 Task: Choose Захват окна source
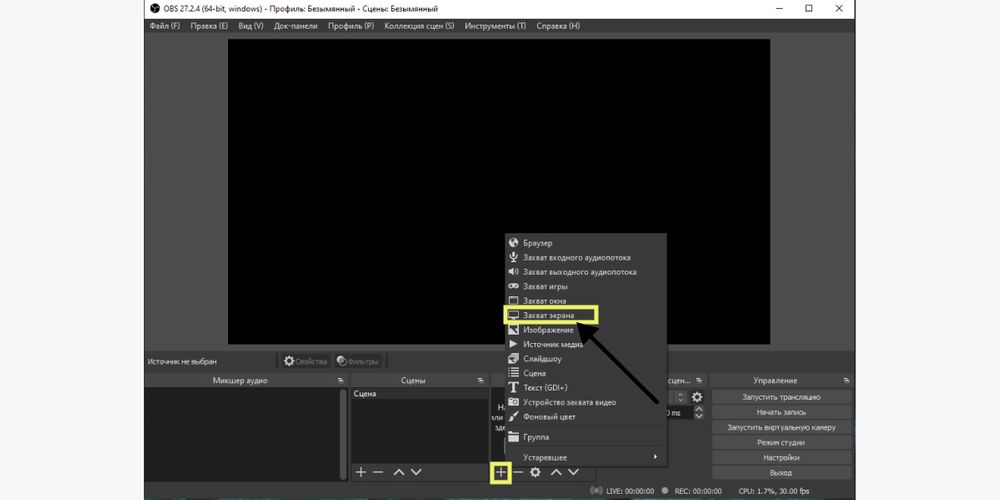pyautogui.click(x=585, y=300)
